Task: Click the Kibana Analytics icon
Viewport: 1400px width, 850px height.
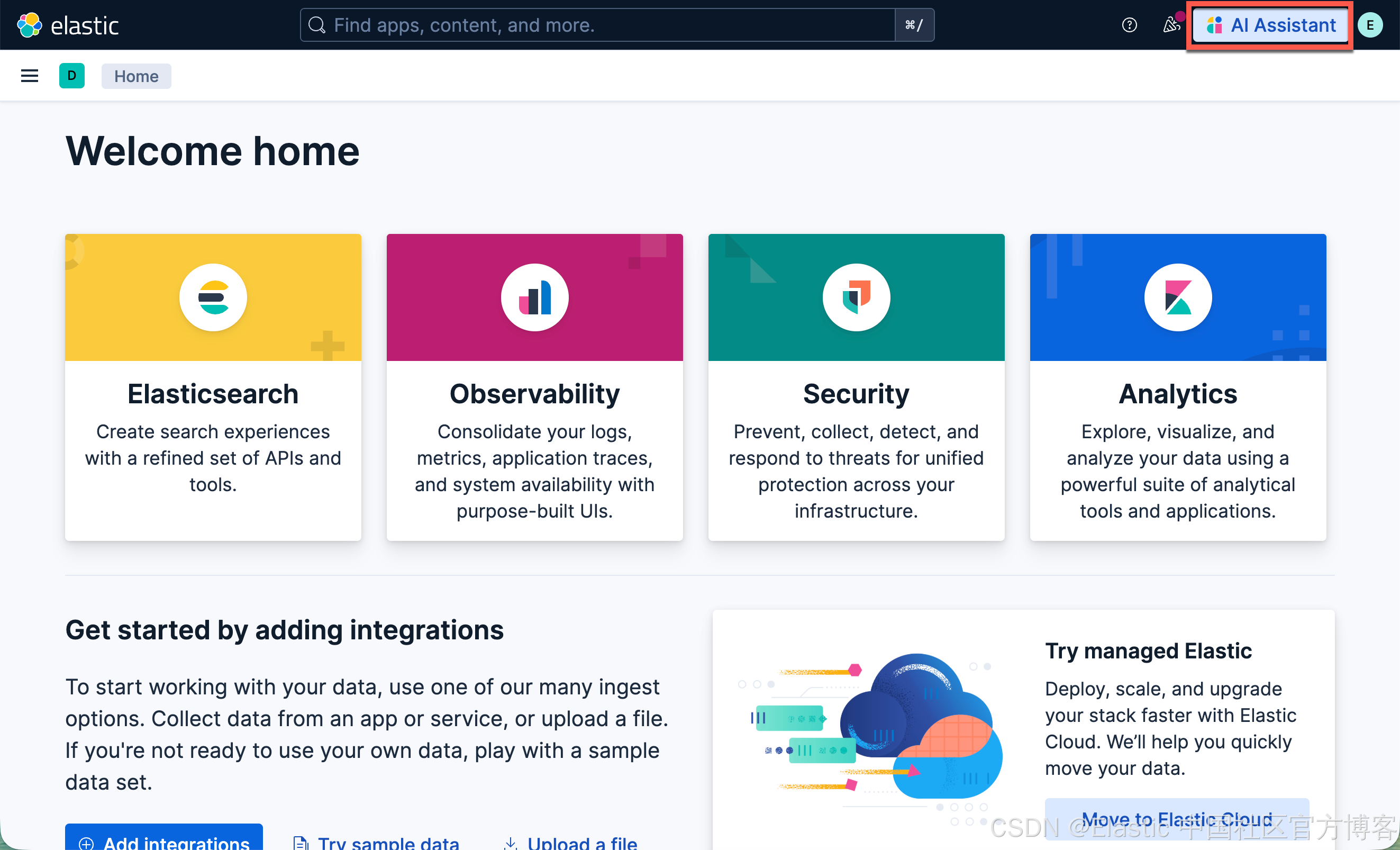Action: point(1178,297)
